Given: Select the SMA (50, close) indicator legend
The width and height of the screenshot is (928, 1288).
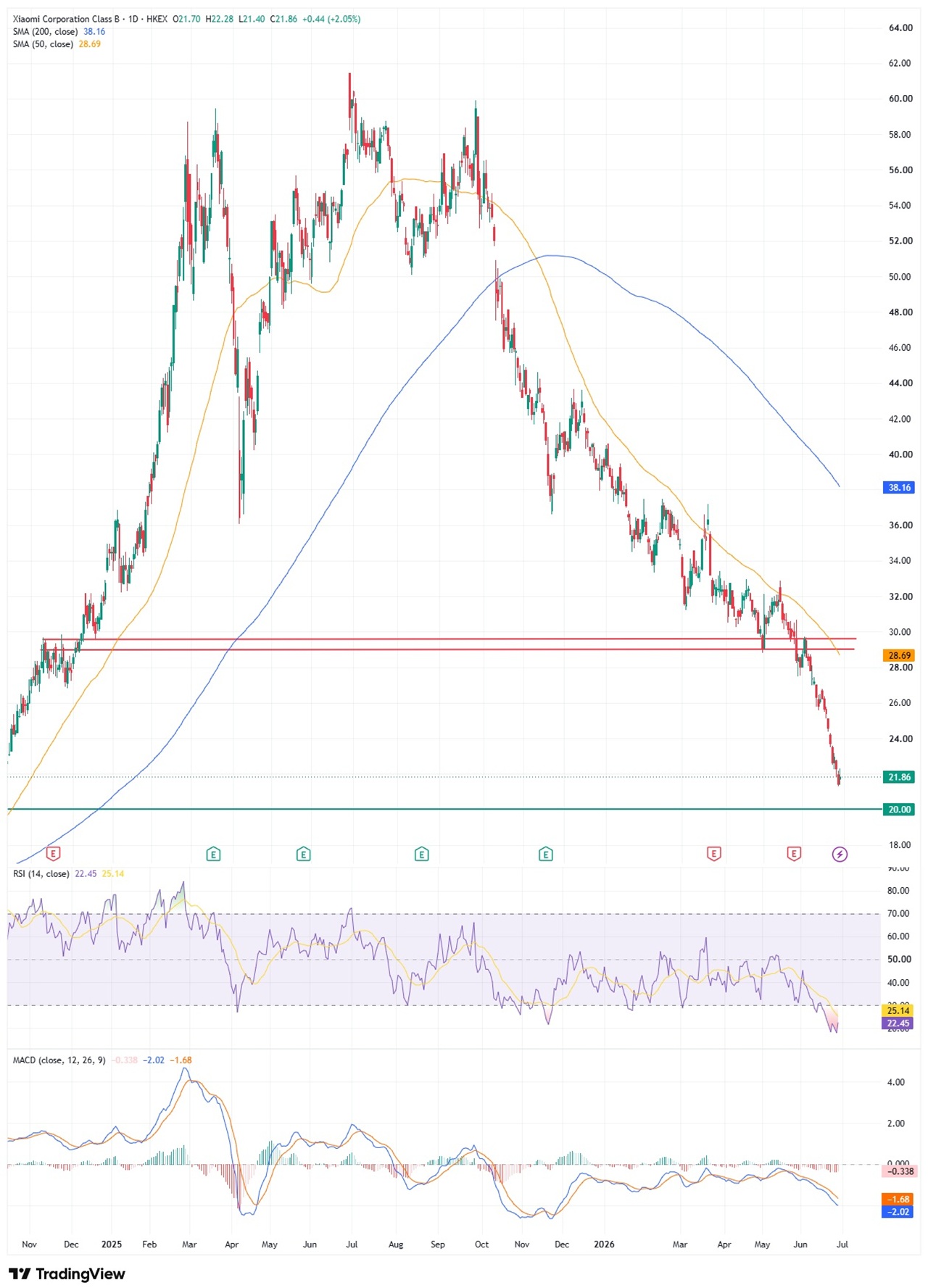Looking at the screenshot, I should (43, 44).
